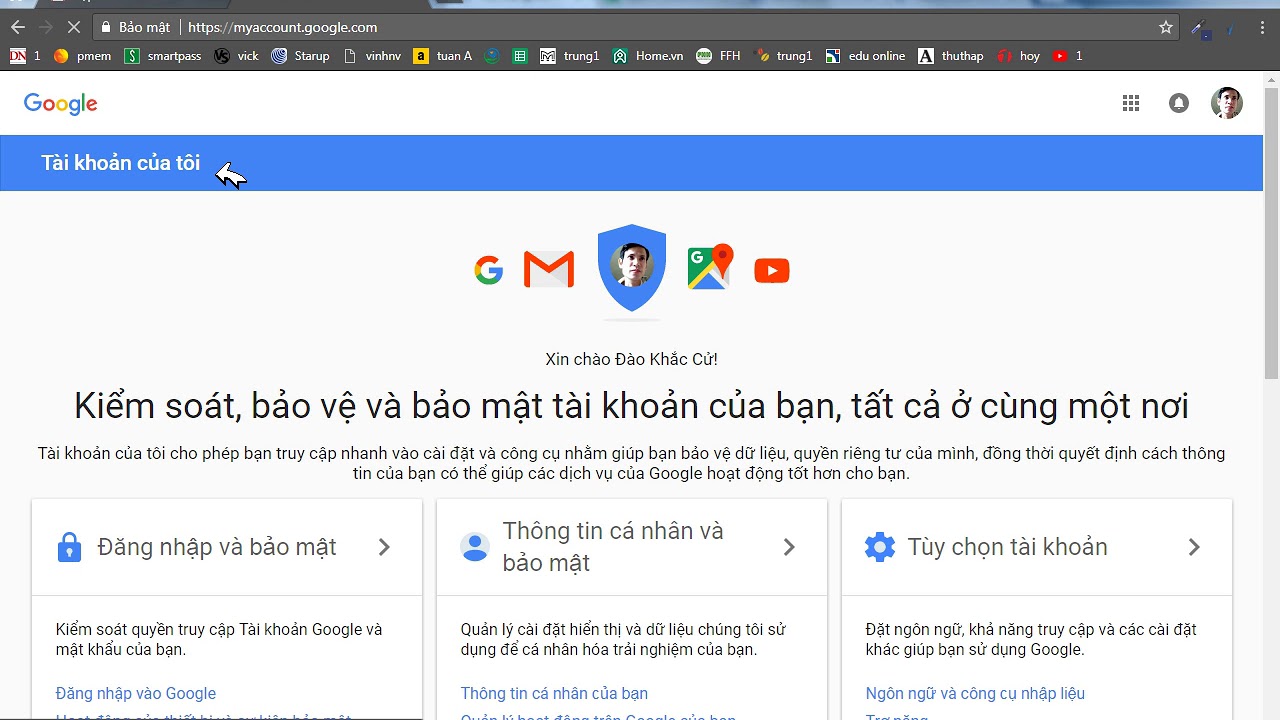The width and height of the screenshot is (1280, 720).
Task: Open the FFH bookmark
Action: [x=719, y=56]
